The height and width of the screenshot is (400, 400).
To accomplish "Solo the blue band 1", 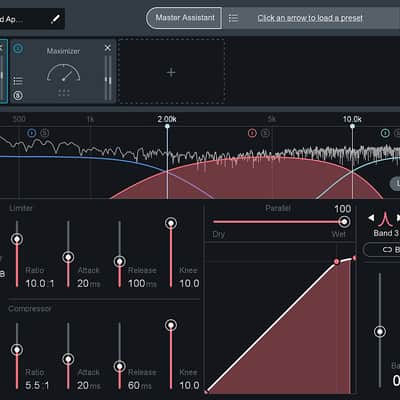I will pos(45,133).
